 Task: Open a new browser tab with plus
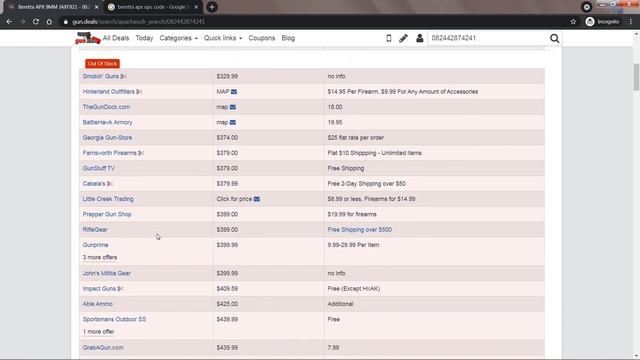212,7
